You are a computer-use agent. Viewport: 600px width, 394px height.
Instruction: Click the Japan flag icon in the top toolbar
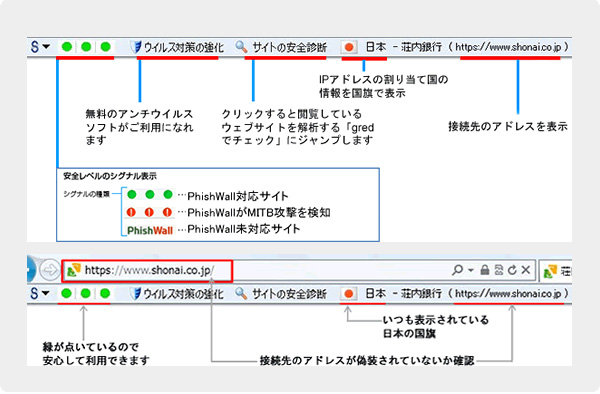coord(349,47)
